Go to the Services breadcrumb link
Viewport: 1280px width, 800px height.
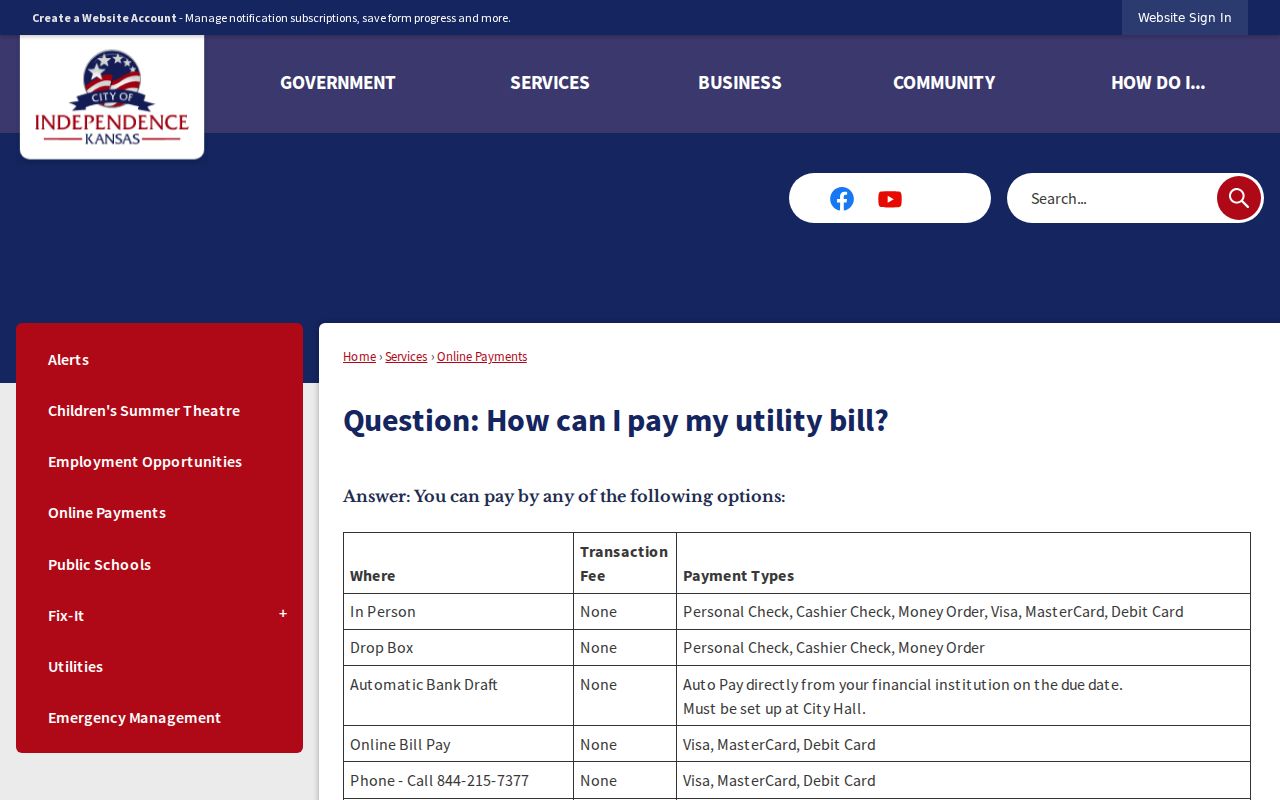(406, 357)
